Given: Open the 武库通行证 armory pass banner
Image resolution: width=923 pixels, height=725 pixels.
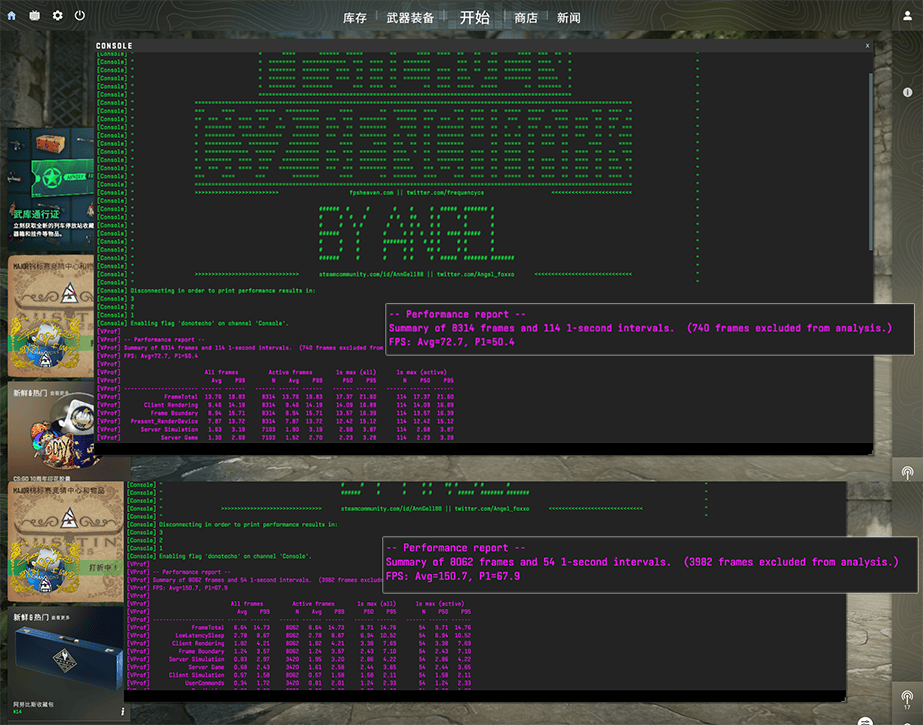Looking at the screenshot, I should pyautogui.click(x=51, y=187).
